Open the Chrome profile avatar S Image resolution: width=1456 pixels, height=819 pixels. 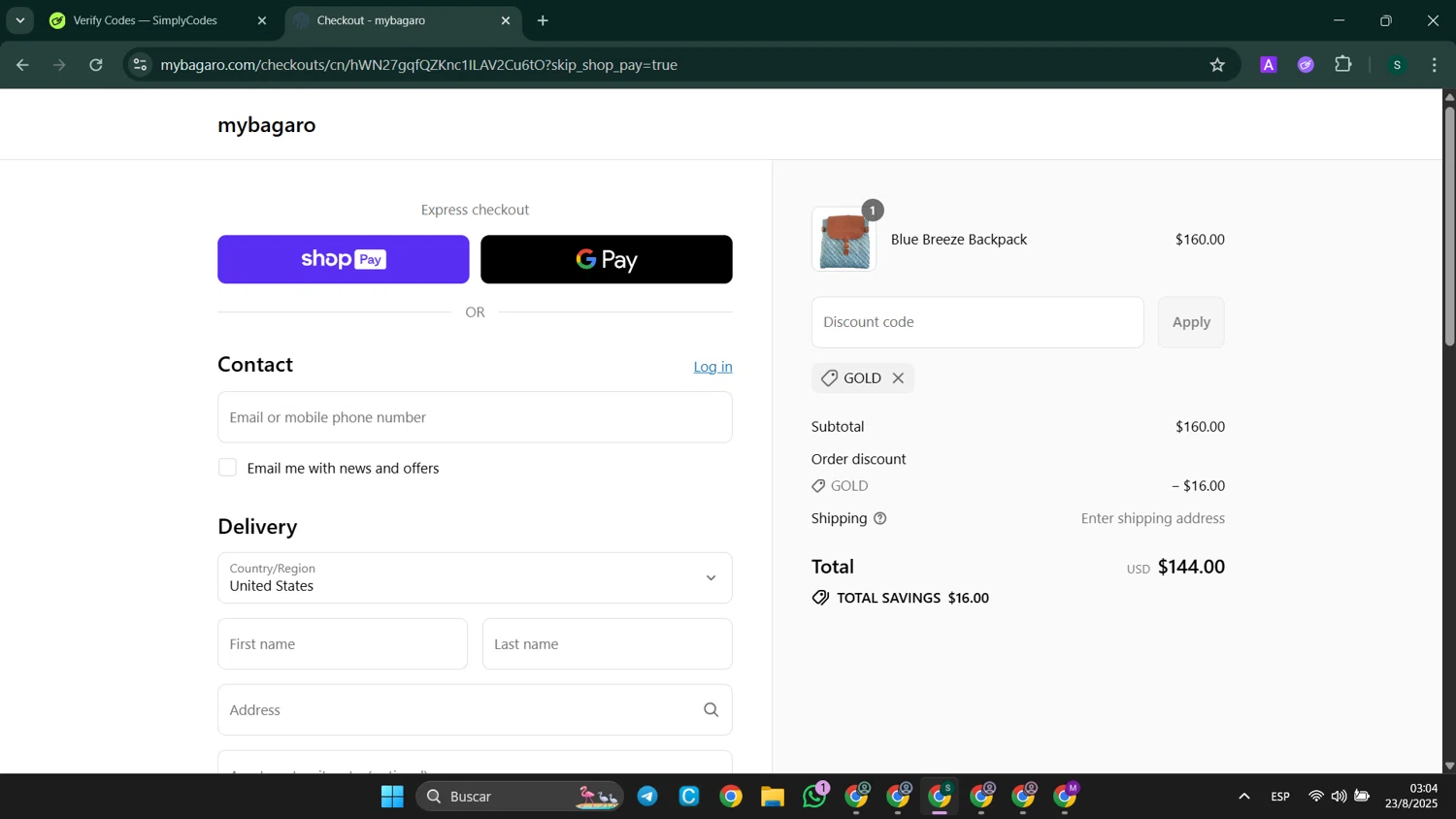click(1397, 65)
